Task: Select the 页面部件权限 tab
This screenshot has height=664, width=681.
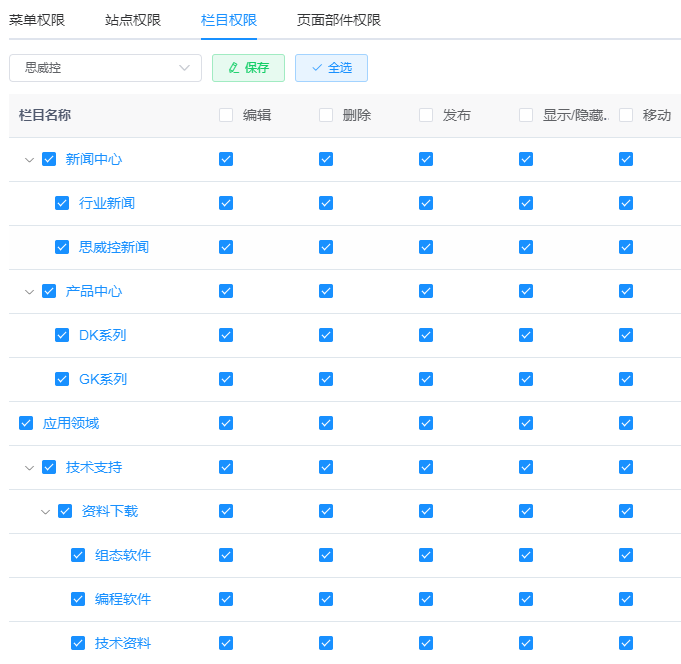Action: click(339, 20)
